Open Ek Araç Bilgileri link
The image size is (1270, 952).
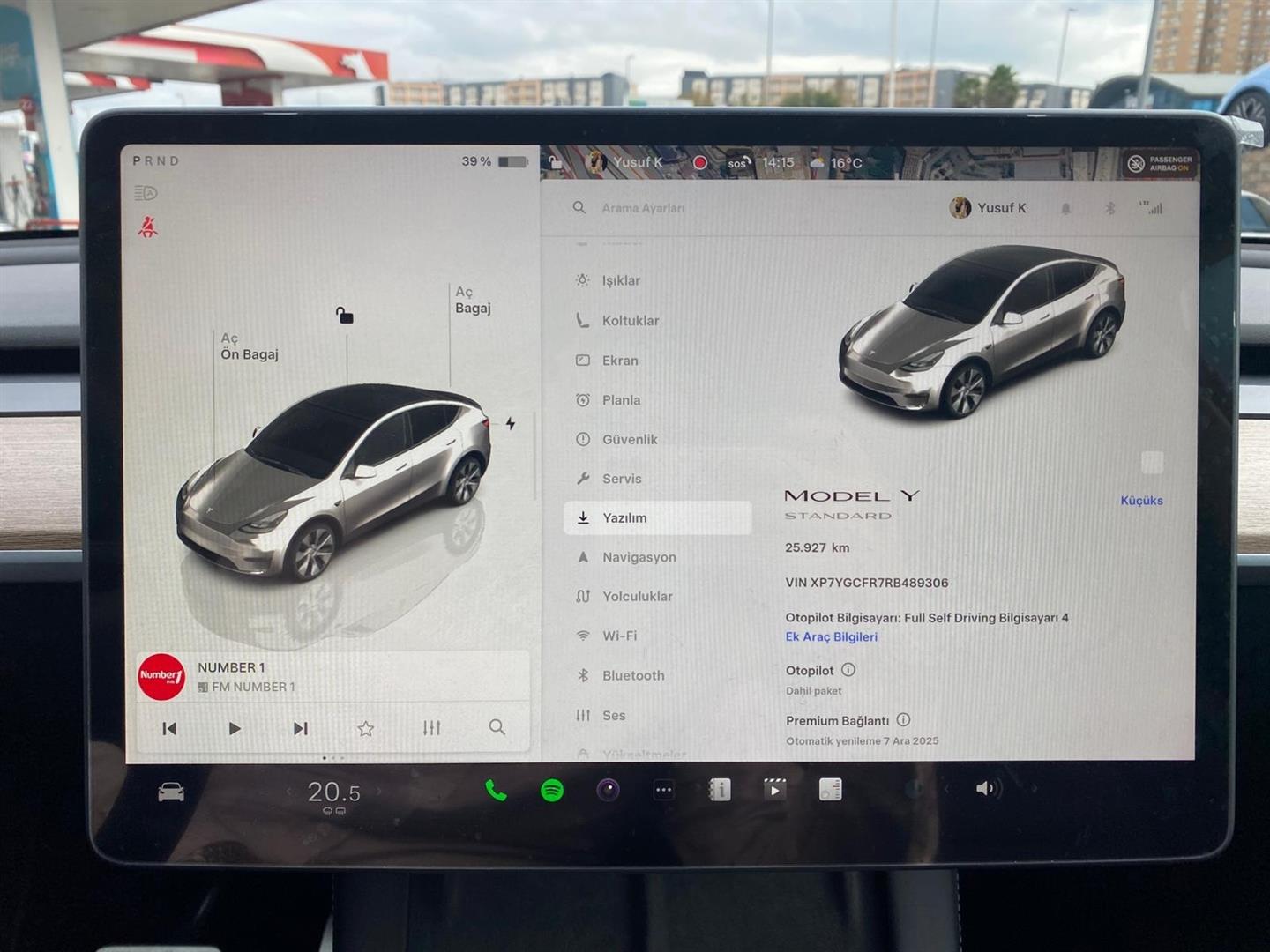pos(831,637)
